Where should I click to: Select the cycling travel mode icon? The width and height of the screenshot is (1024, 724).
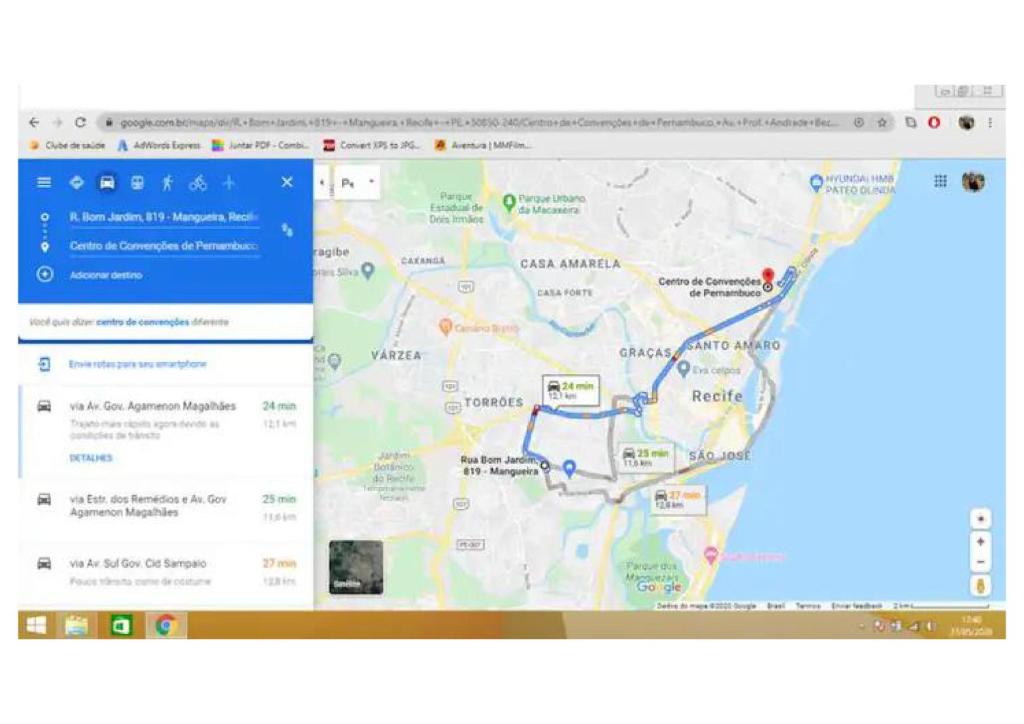pos(198,183)
